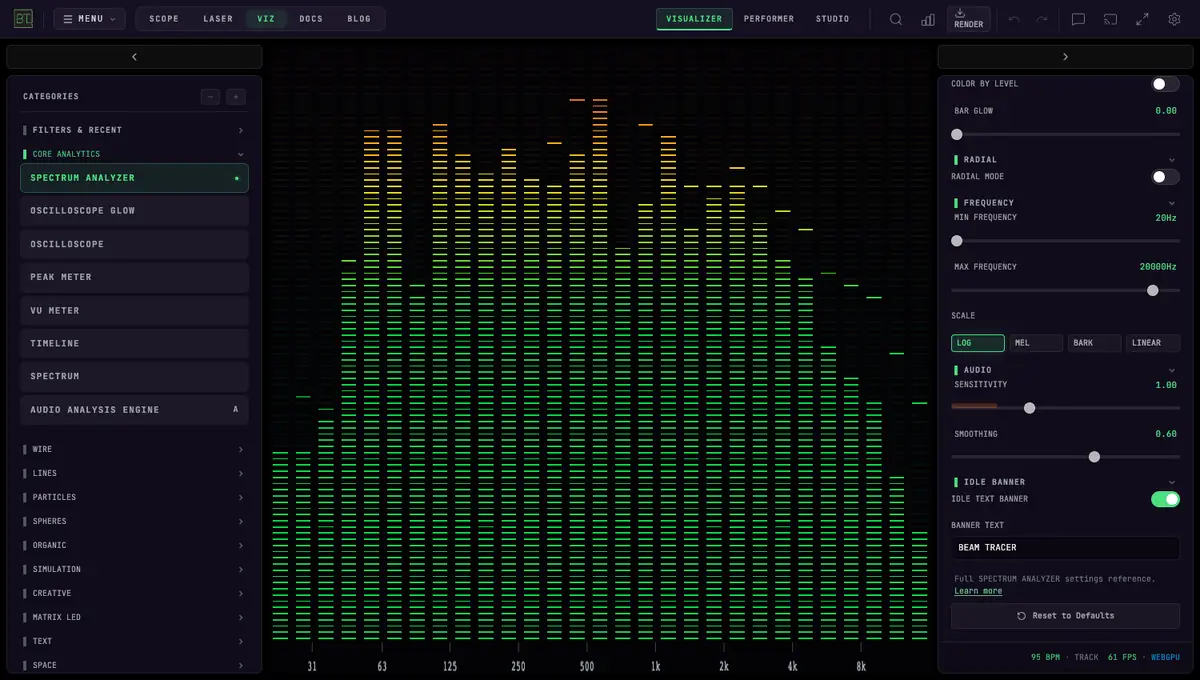
Task: Expand all categories with the plus icon
Action: [x=236, y=97]
